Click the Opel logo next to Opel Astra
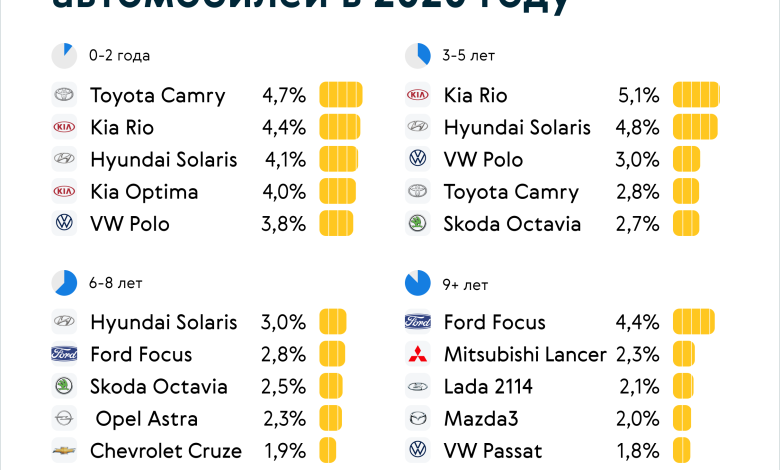The image size is (780, 470). (64, 419)
